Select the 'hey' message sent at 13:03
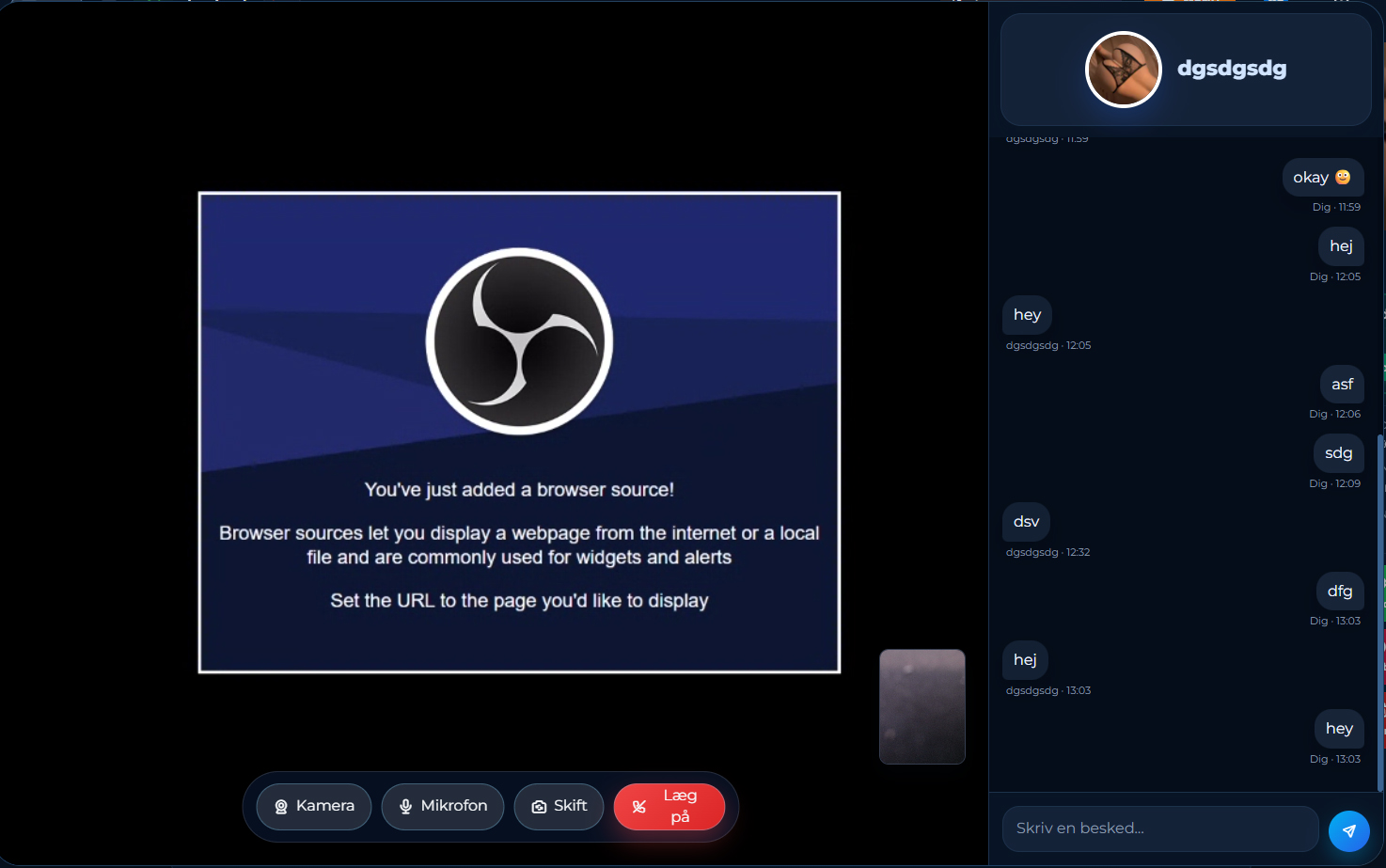 point(1339,729)
